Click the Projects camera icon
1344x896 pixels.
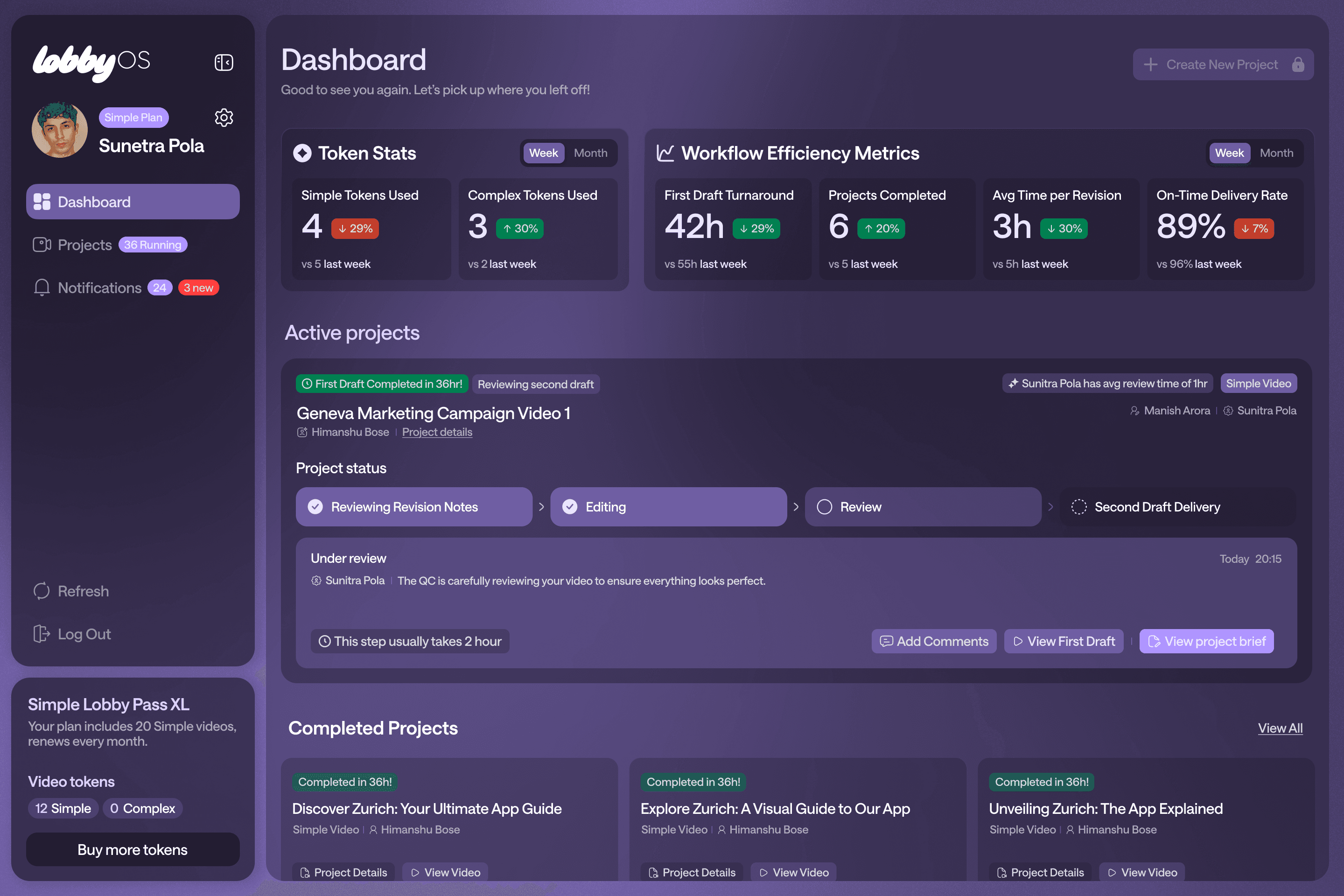[x=42, y=245]
